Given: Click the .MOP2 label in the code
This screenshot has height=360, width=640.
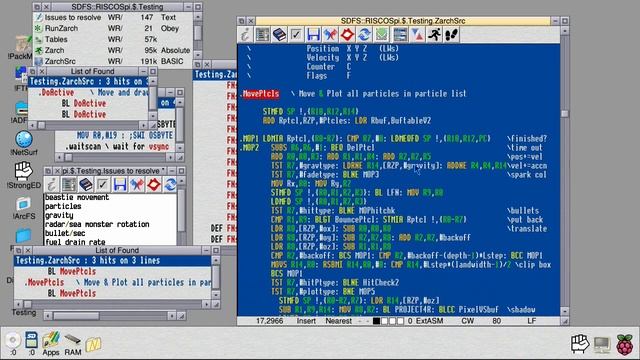Looking at the screenshot, I should [249, 147].
